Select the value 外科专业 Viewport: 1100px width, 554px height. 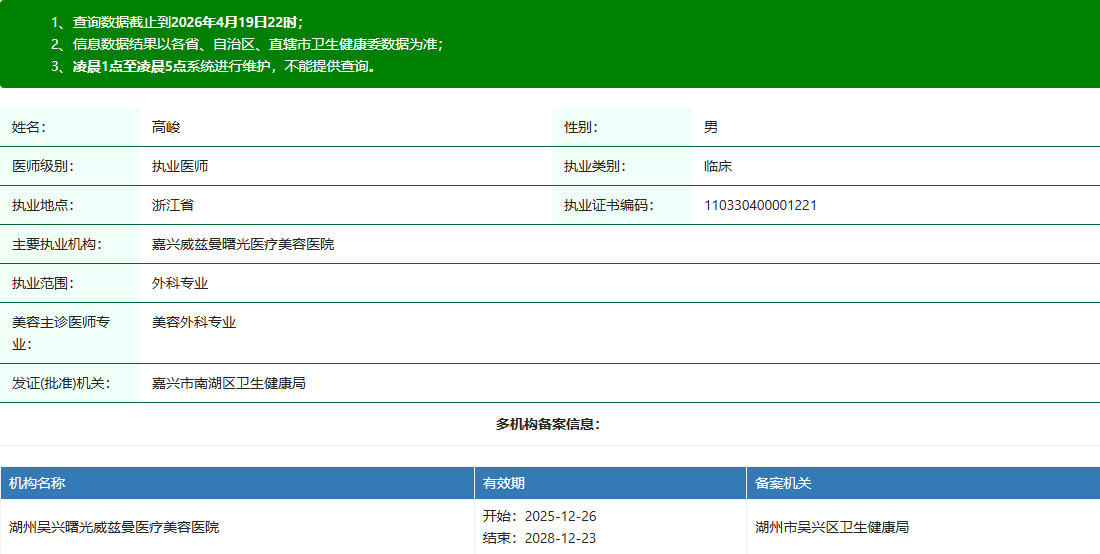(x=180, y=283)
